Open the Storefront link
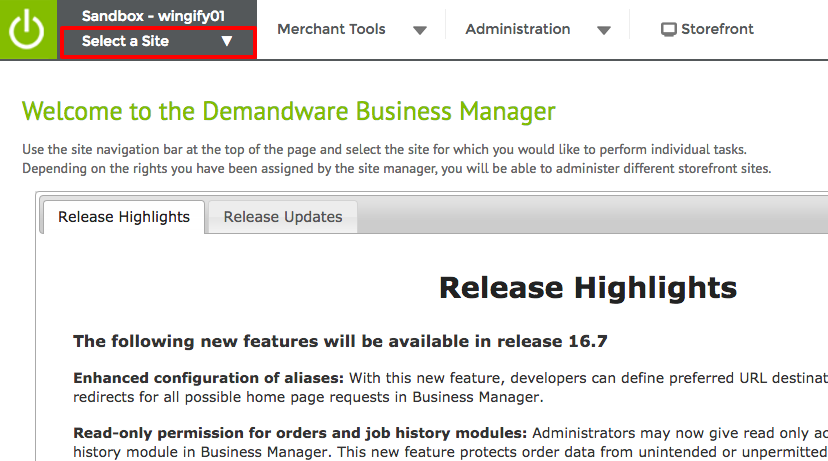 point(717,29)
